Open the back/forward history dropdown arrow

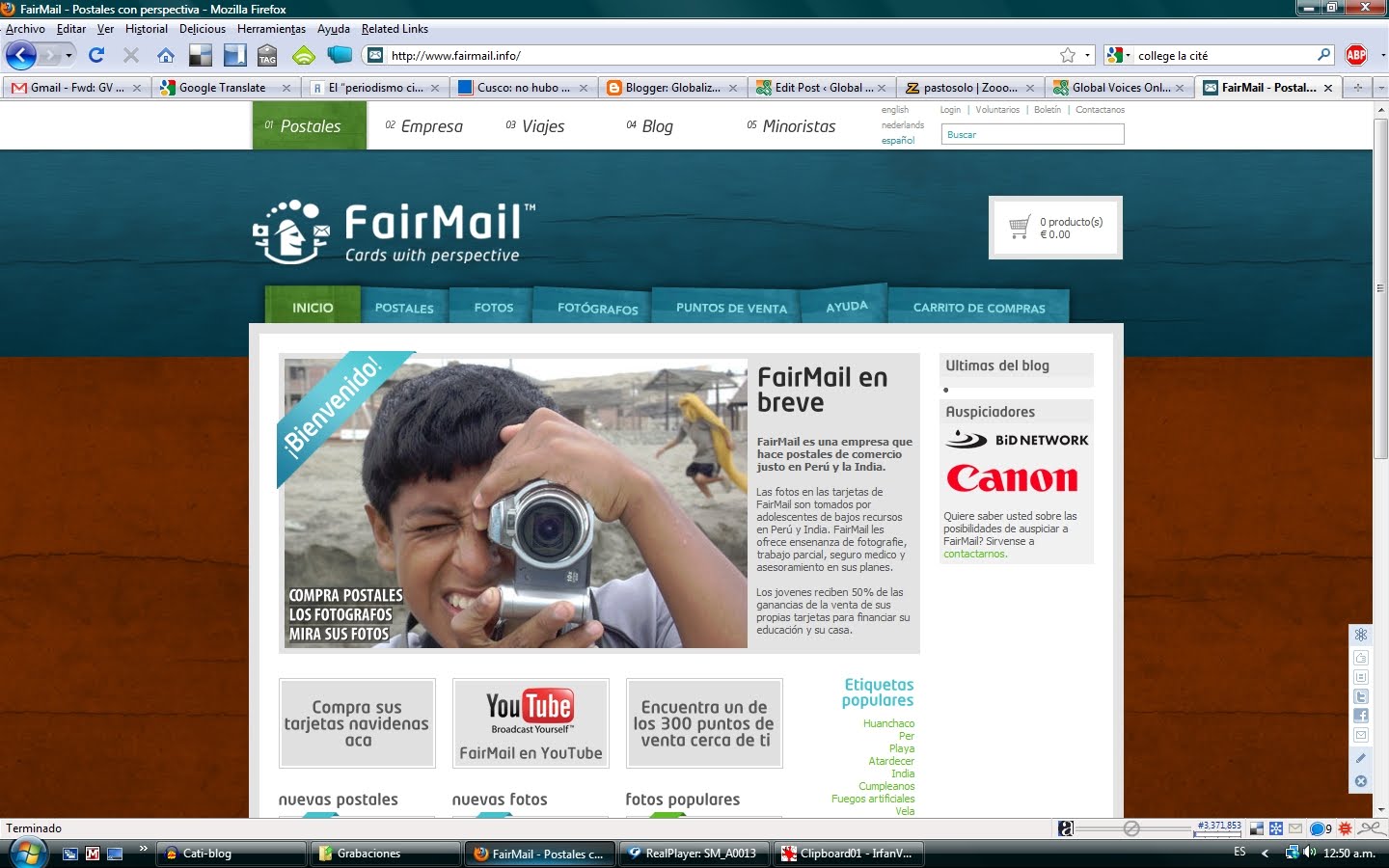[x=68, y=55]
